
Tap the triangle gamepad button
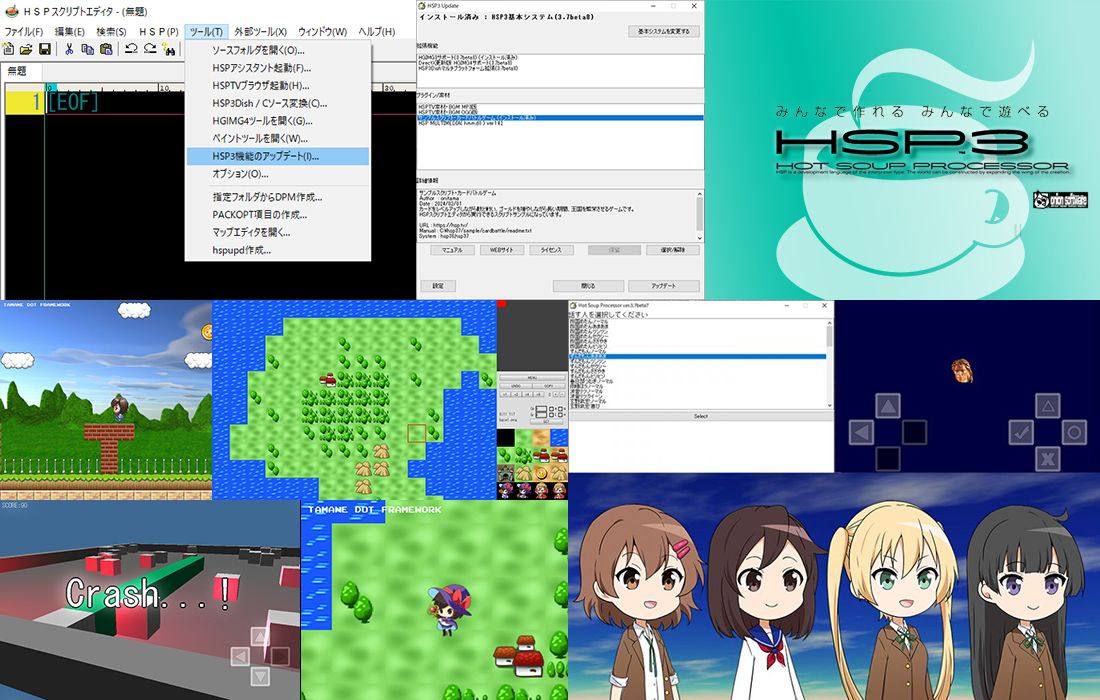click(1047, 406)
